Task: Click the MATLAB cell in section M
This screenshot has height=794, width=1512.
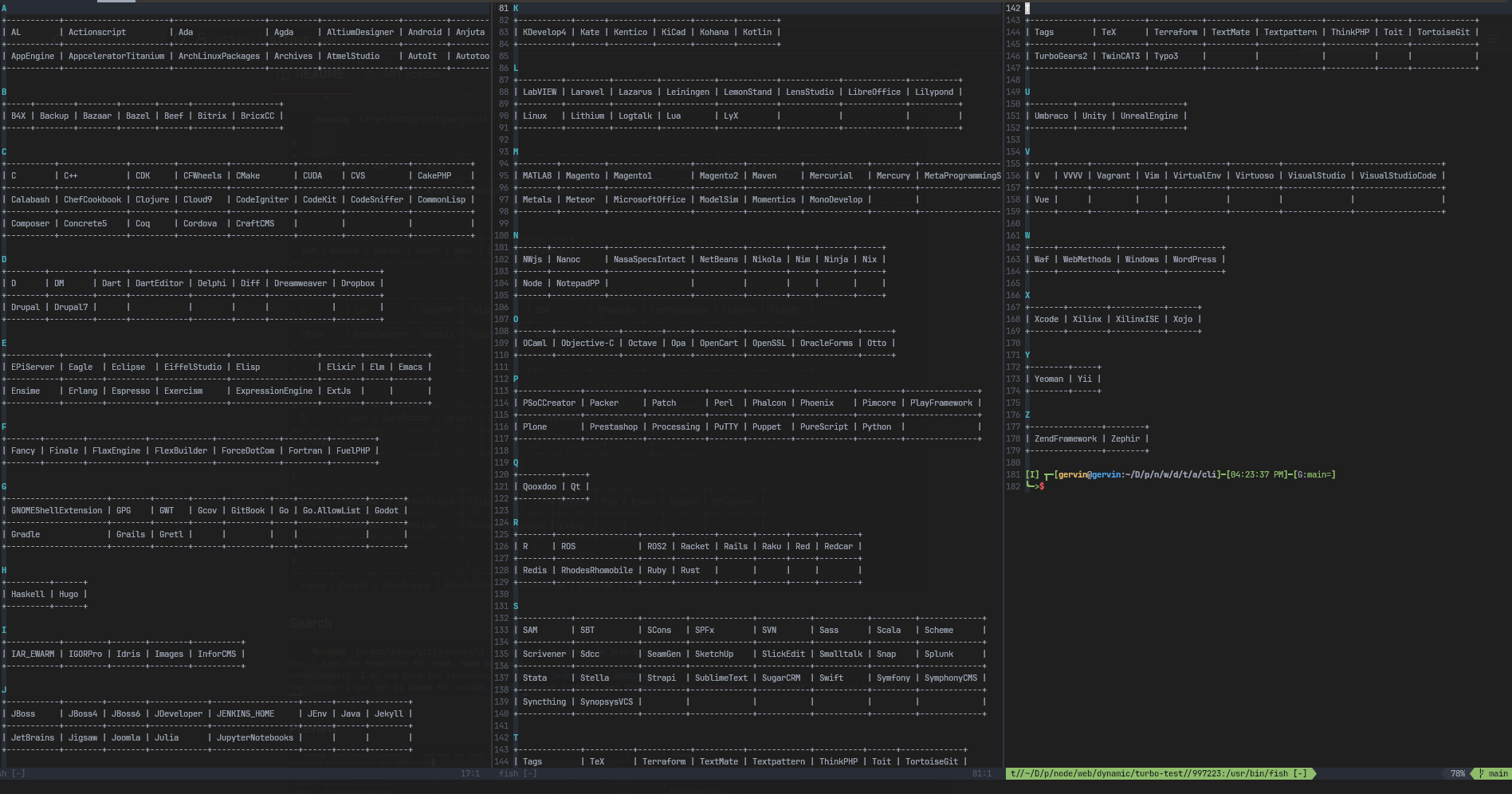Action: [x=537, y=175]
